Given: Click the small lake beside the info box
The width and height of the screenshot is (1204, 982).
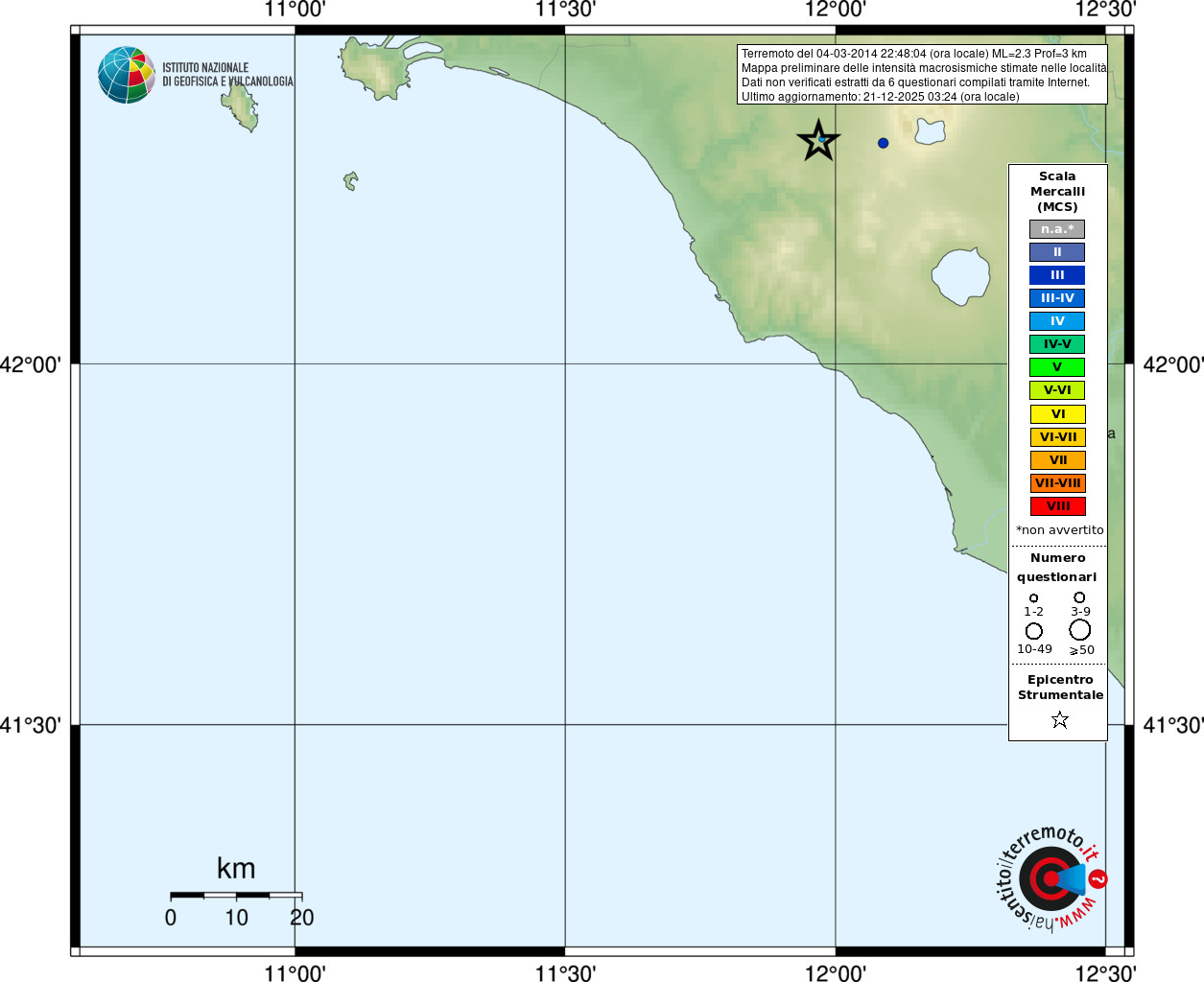Looking at the screenshot, I should tap(930, 130).
